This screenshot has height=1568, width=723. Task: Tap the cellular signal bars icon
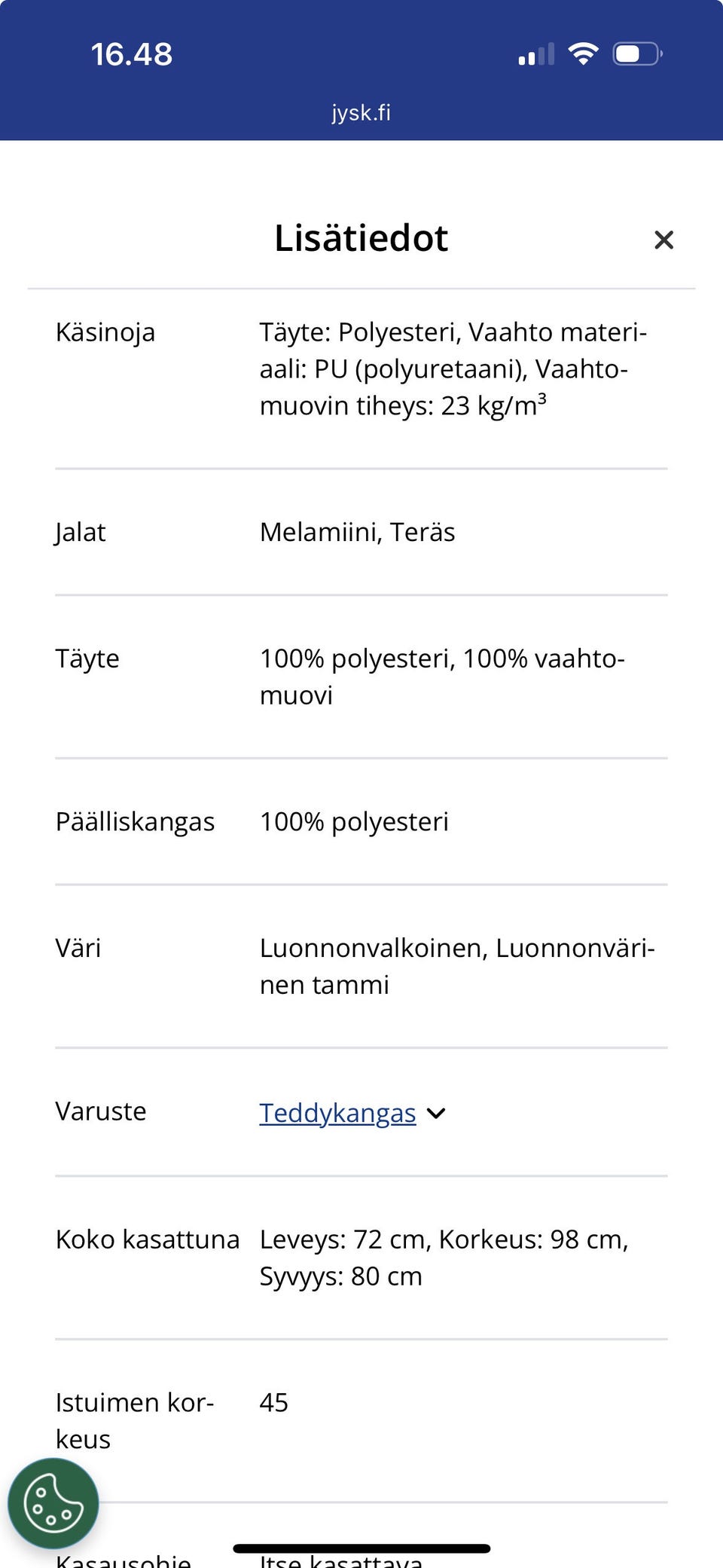(536, 54)
